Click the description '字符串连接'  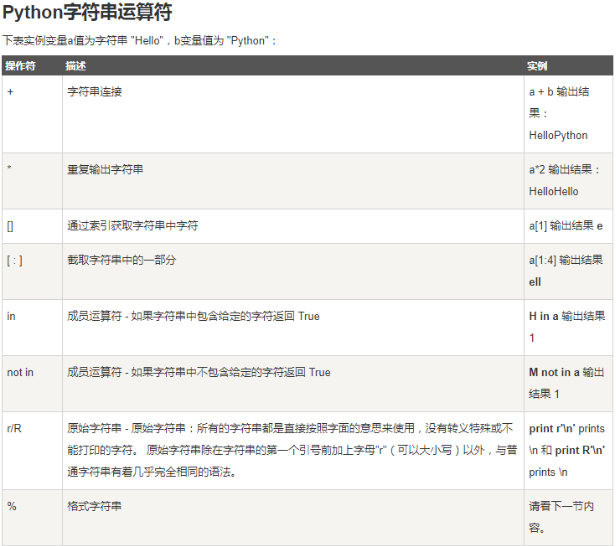tap(95, 92)
